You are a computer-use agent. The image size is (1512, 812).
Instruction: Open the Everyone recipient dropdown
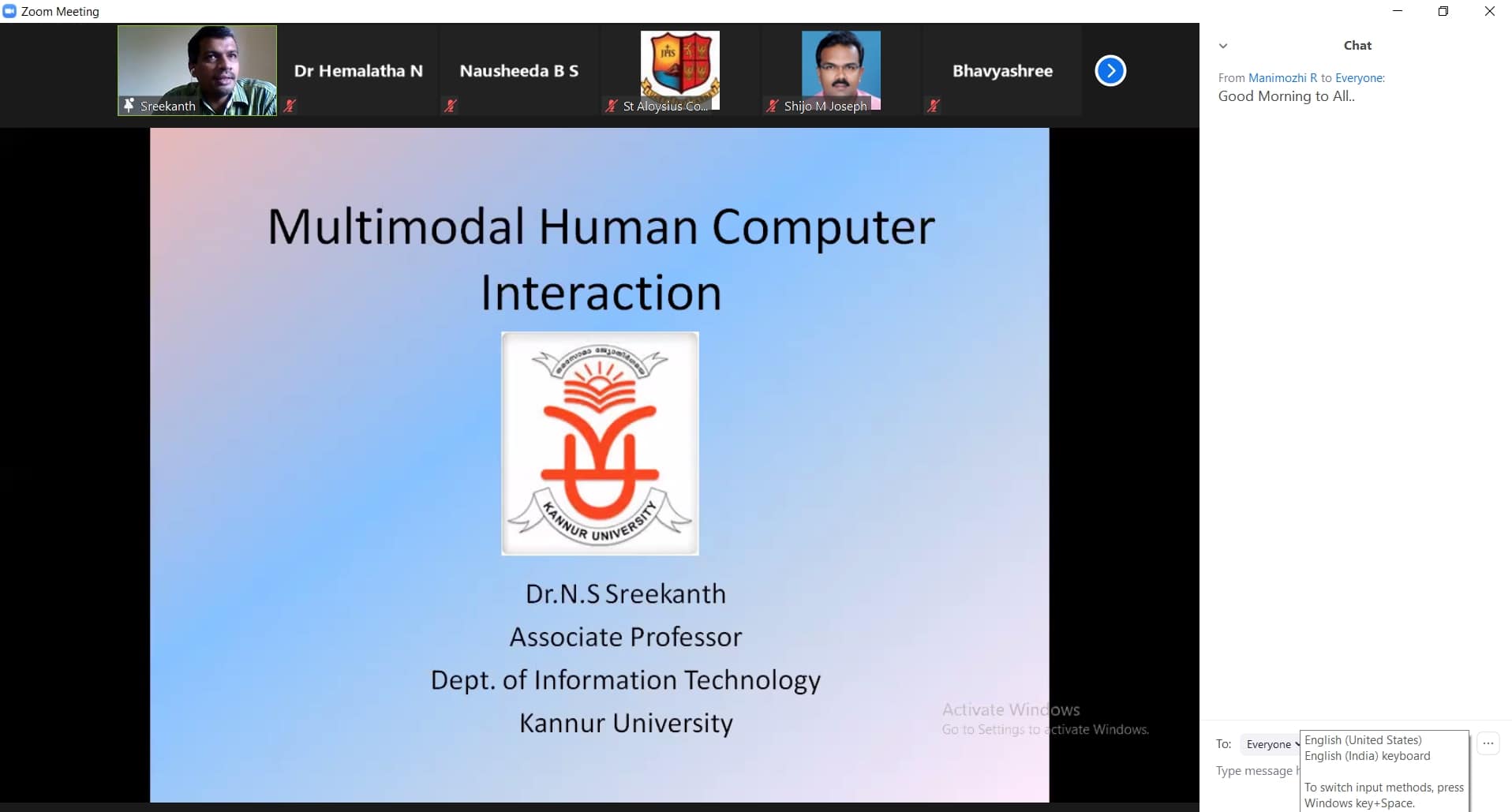(x=1270, y=744)
